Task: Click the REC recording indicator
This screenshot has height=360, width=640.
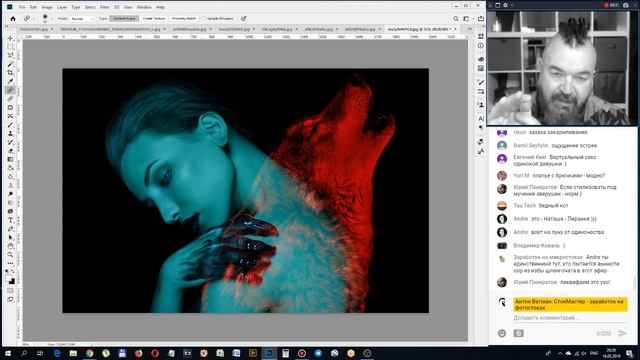Action: point(611,5)
